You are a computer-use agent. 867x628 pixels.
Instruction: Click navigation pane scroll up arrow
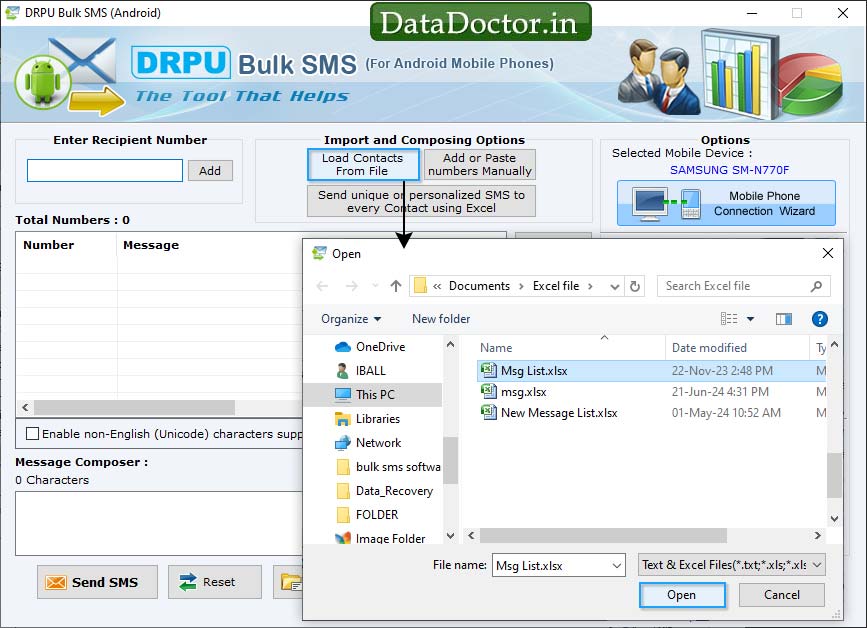[450, 344]
